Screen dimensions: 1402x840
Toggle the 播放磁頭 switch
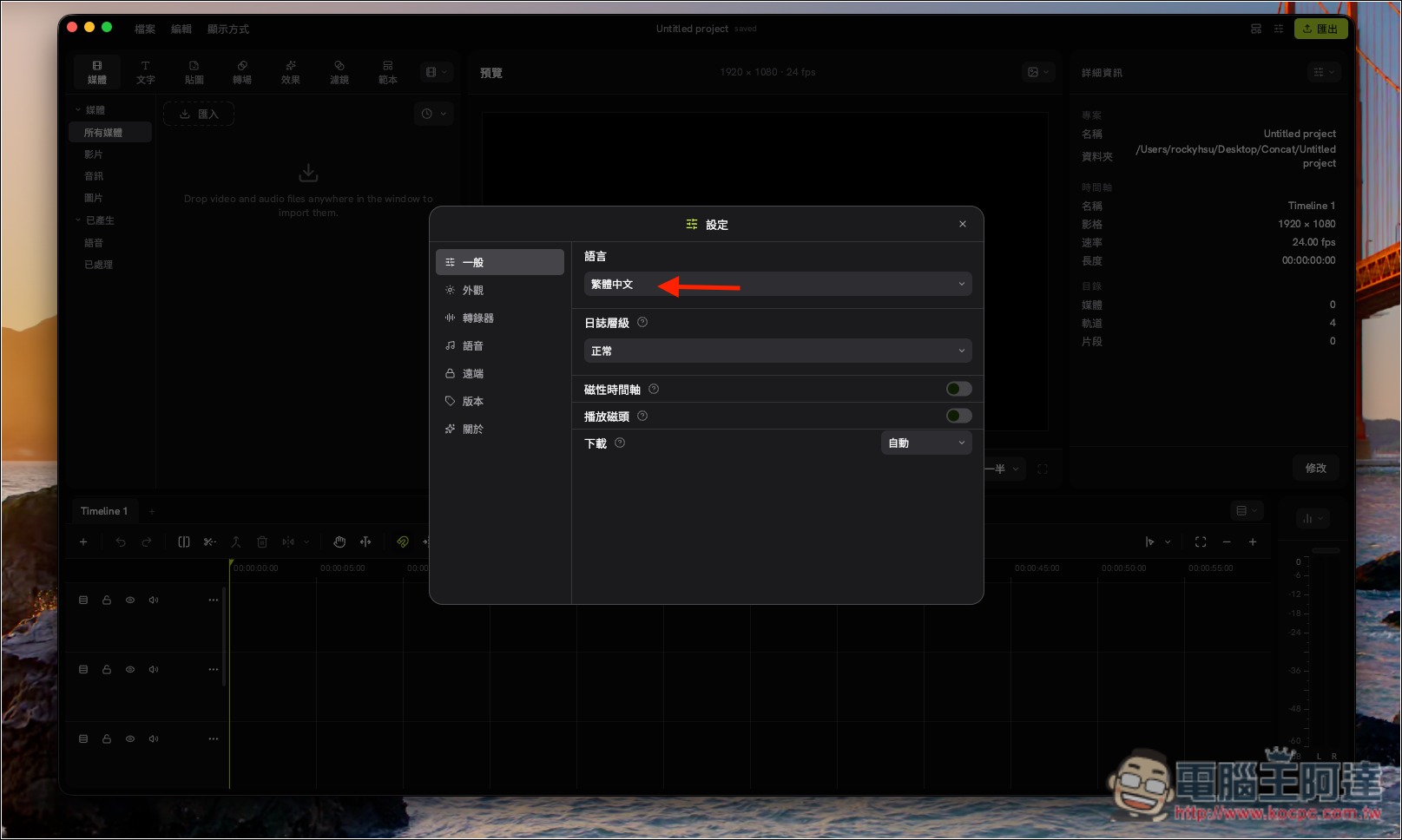click(x=958, y=416)
